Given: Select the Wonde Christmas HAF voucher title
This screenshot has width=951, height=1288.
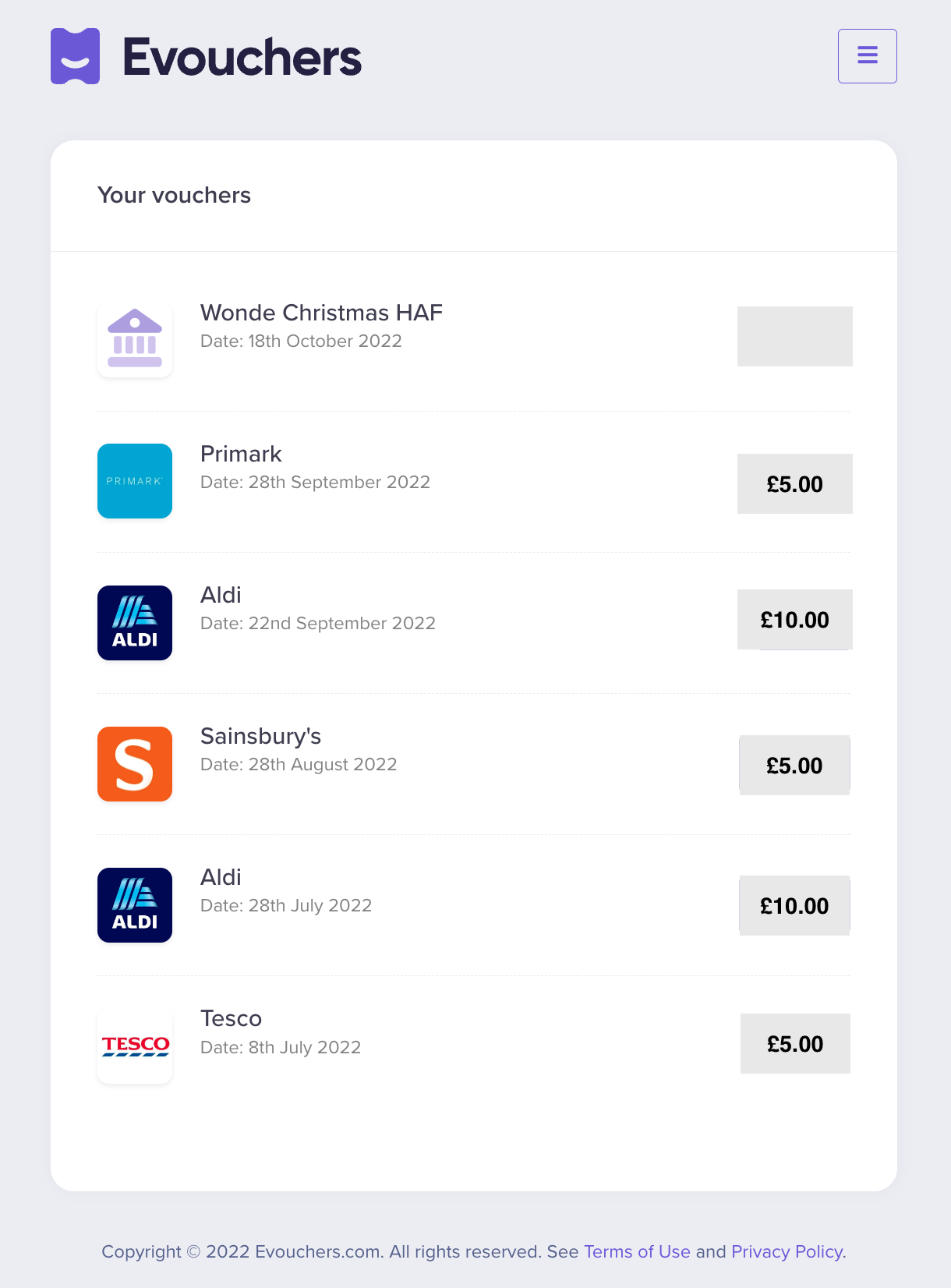Looking at the screenshot, I should coord(321,313).
